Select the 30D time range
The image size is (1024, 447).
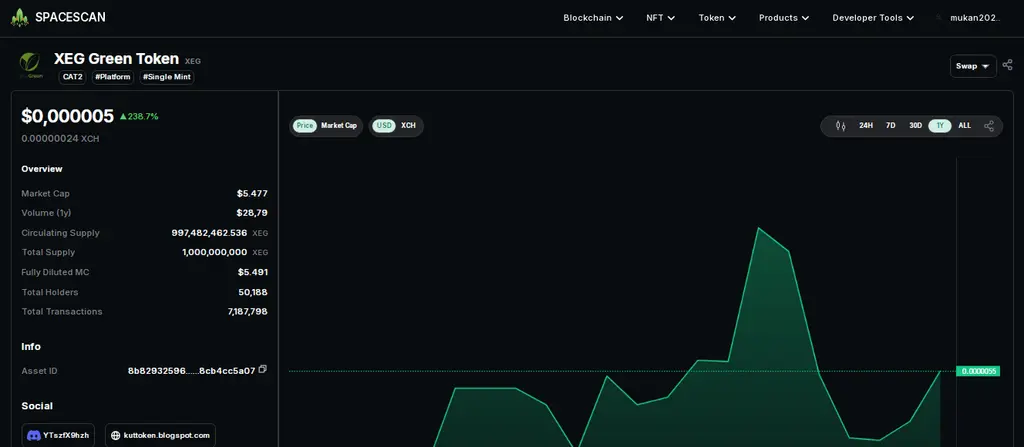[x=916, y=125]
